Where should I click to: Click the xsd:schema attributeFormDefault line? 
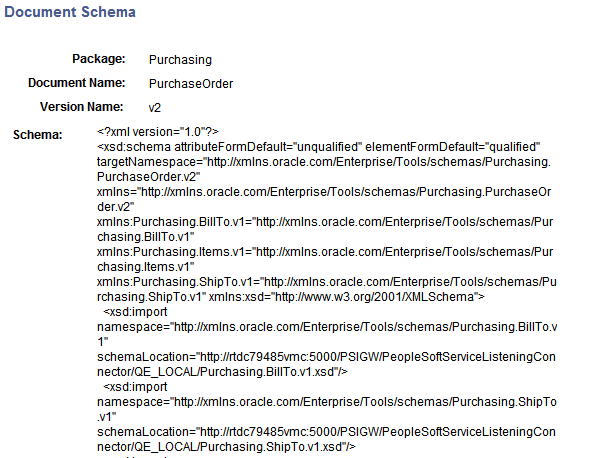(x=319, y=147)
